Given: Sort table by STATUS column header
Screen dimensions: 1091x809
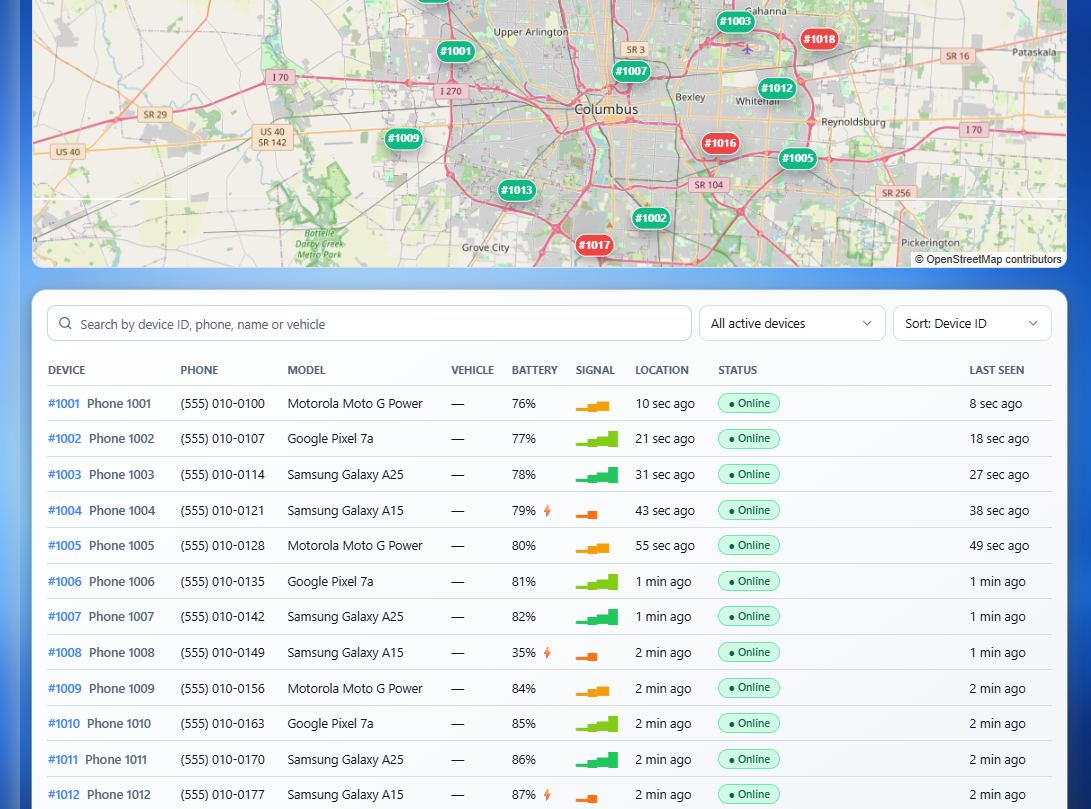Looking at the screenshot, I should (x=738, y=370).
